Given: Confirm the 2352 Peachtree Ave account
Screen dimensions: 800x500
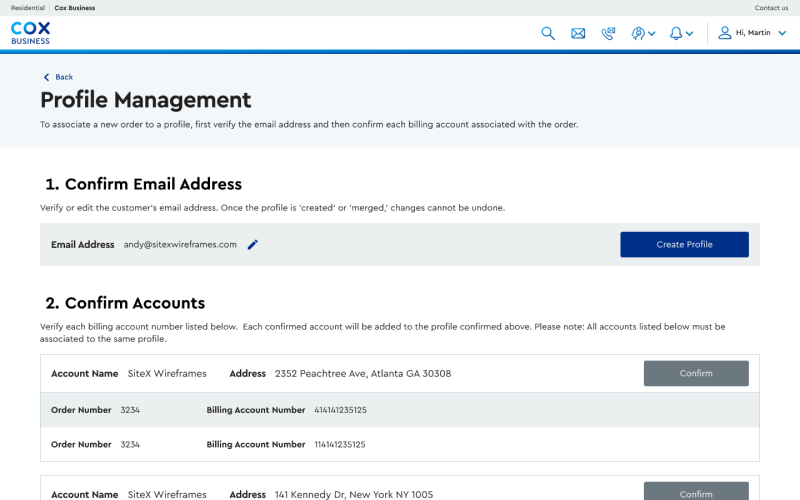Looking at the screenshot, I should click(696, 373).
